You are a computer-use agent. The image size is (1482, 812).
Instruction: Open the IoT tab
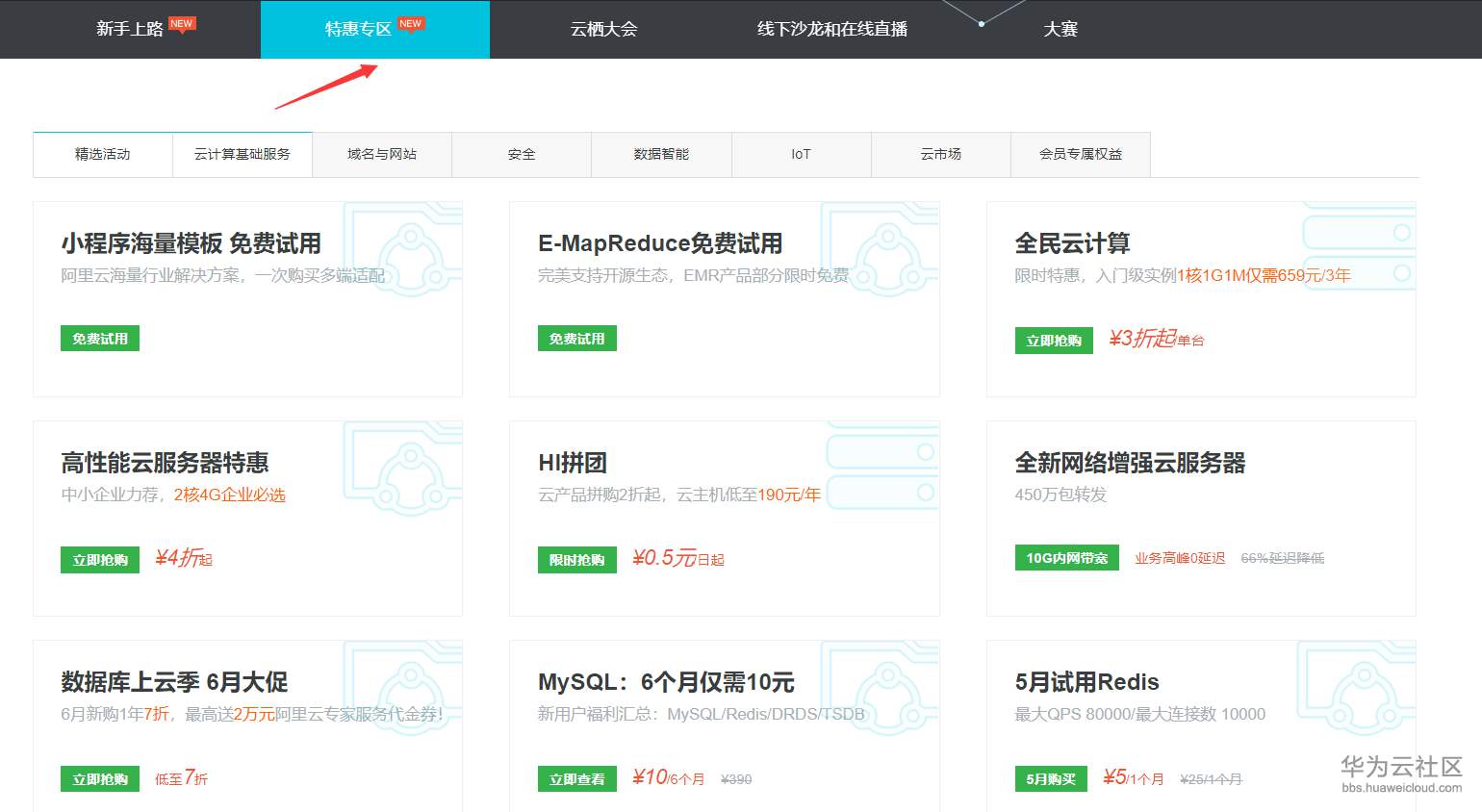(802, 155)
